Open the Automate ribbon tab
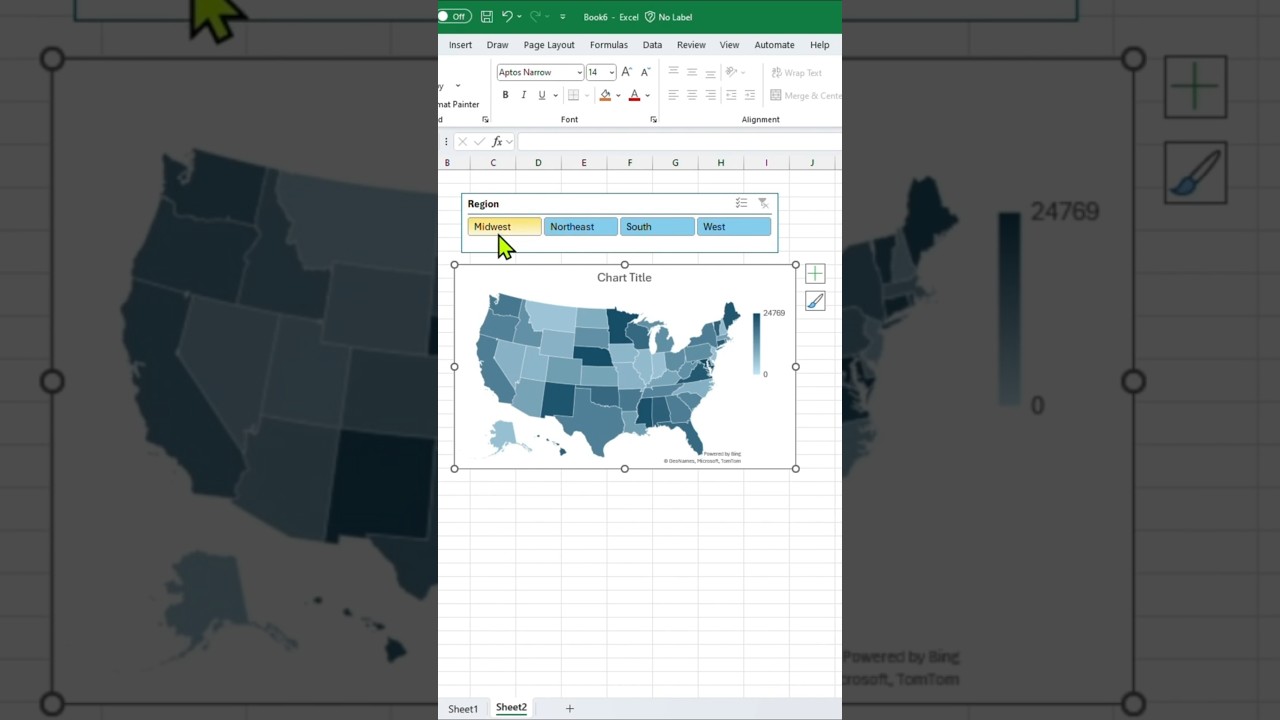The image size is (1280, 720). (x=774, y=45)
